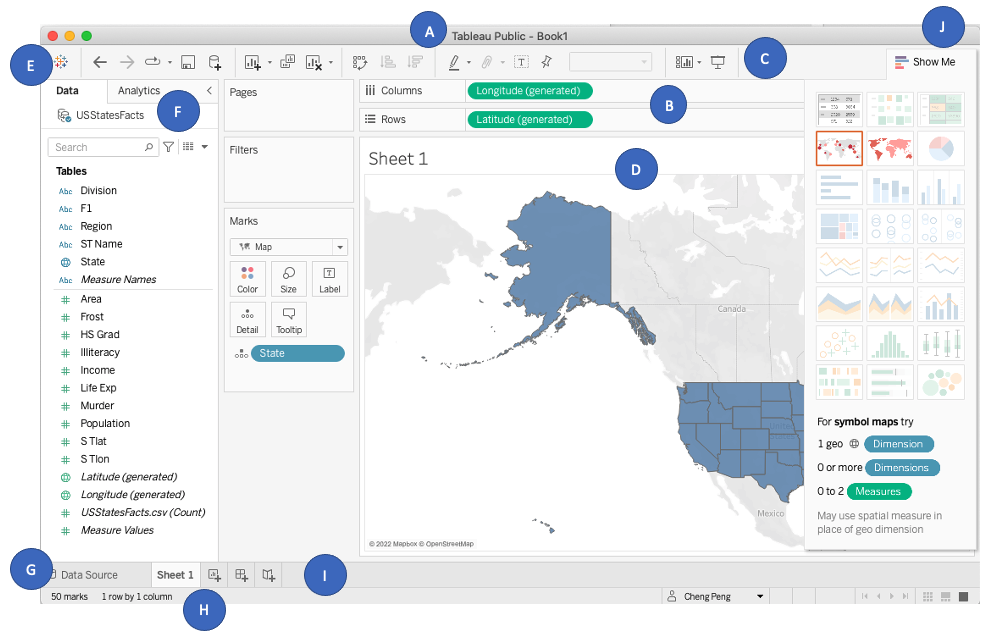This screenshot has width=989, height=636.
Task: Click the undo back arrow
Action: [100, 62]
